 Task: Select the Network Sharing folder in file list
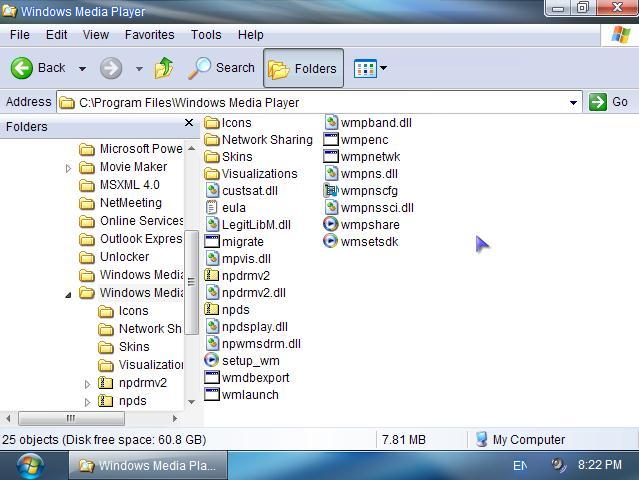(x=258, y=140)
